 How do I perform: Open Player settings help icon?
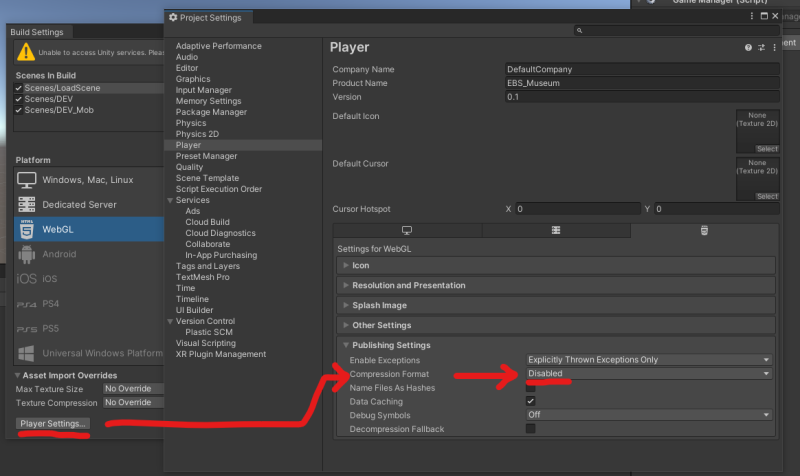click(x=748, y=47)
